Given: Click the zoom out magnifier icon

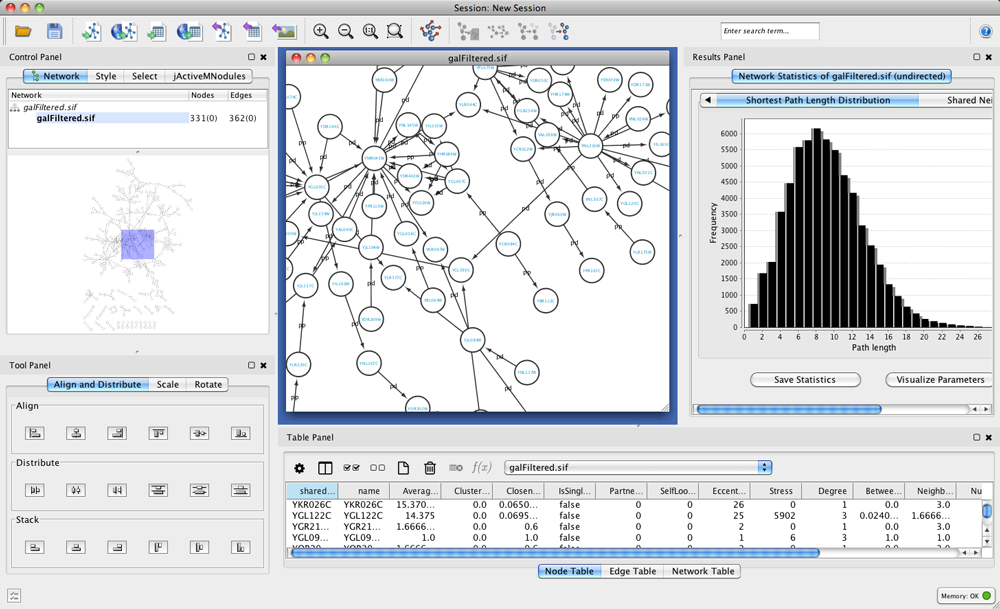Looking at the screenshot, I should pyautogui.click(x=345, y=32).
